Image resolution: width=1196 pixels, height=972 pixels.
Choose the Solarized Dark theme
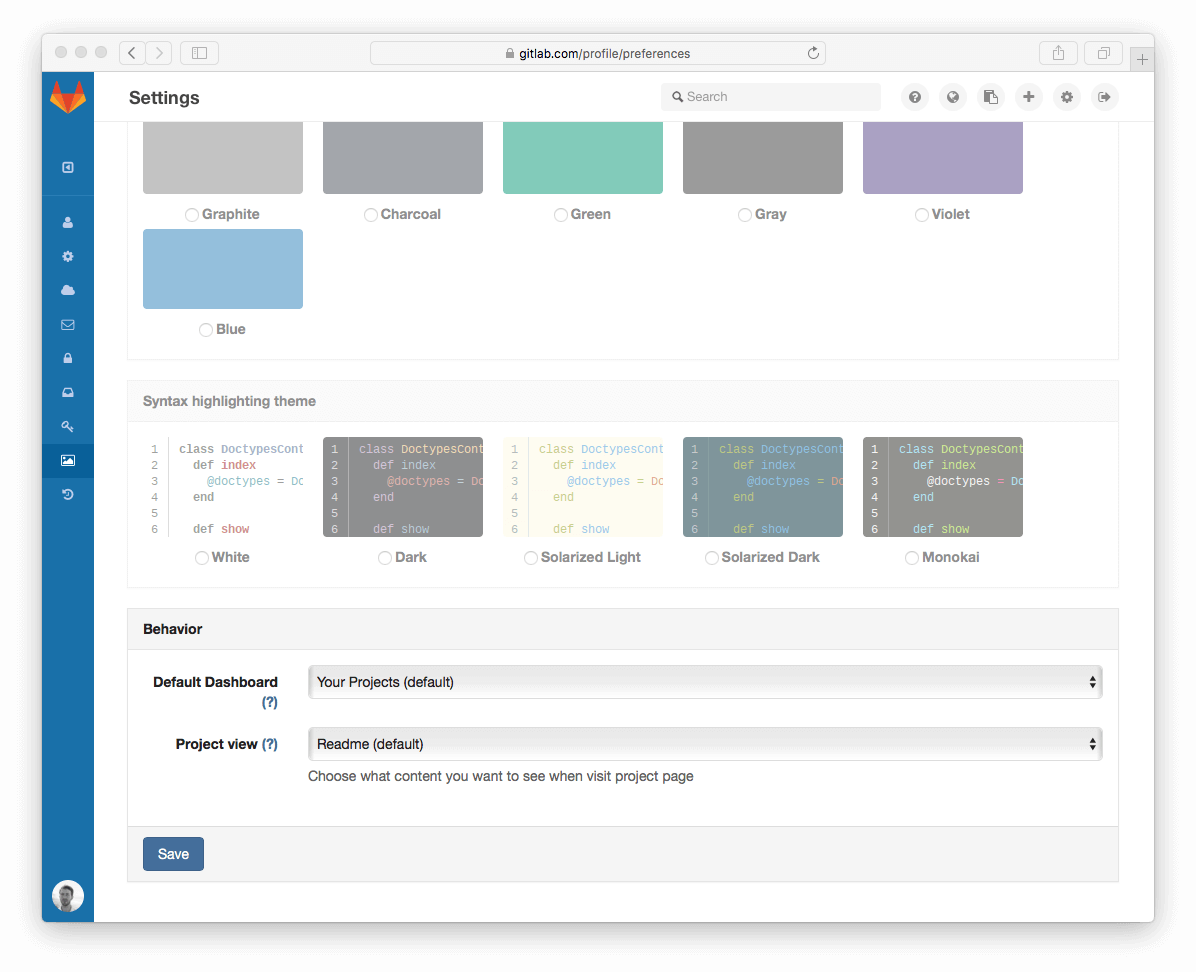tap(711, 557)
